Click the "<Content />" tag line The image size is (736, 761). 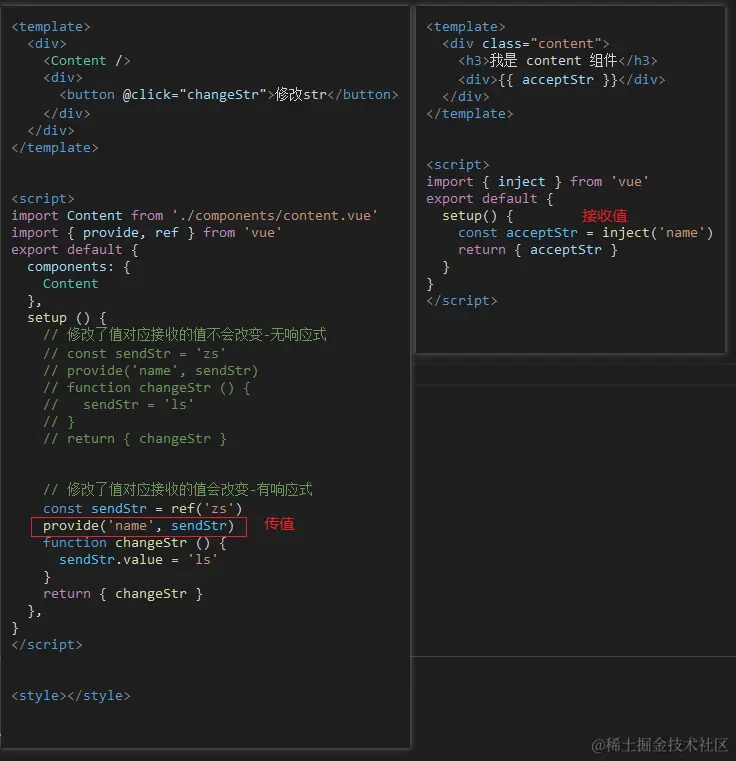pyautogui.click(x=87, y=61)
